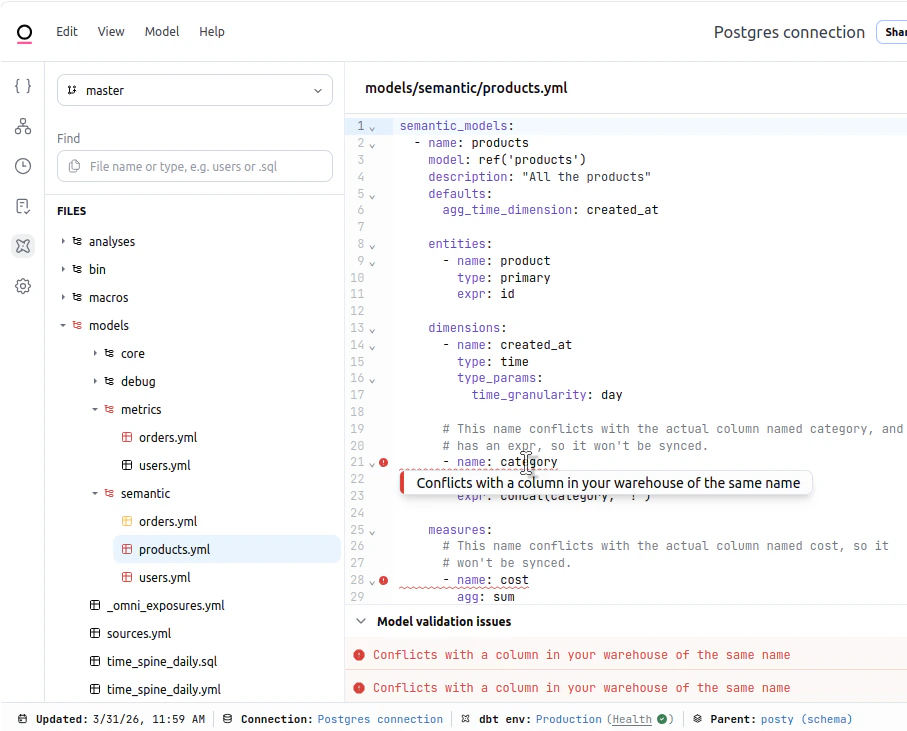Open the posty (schema) parent link
907x731 pixels.
click(806, 719)
